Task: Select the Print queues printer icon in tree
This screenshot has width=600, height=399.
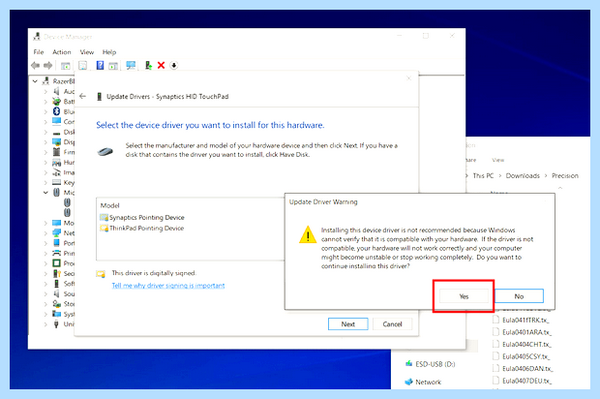Action: [56, 253]
